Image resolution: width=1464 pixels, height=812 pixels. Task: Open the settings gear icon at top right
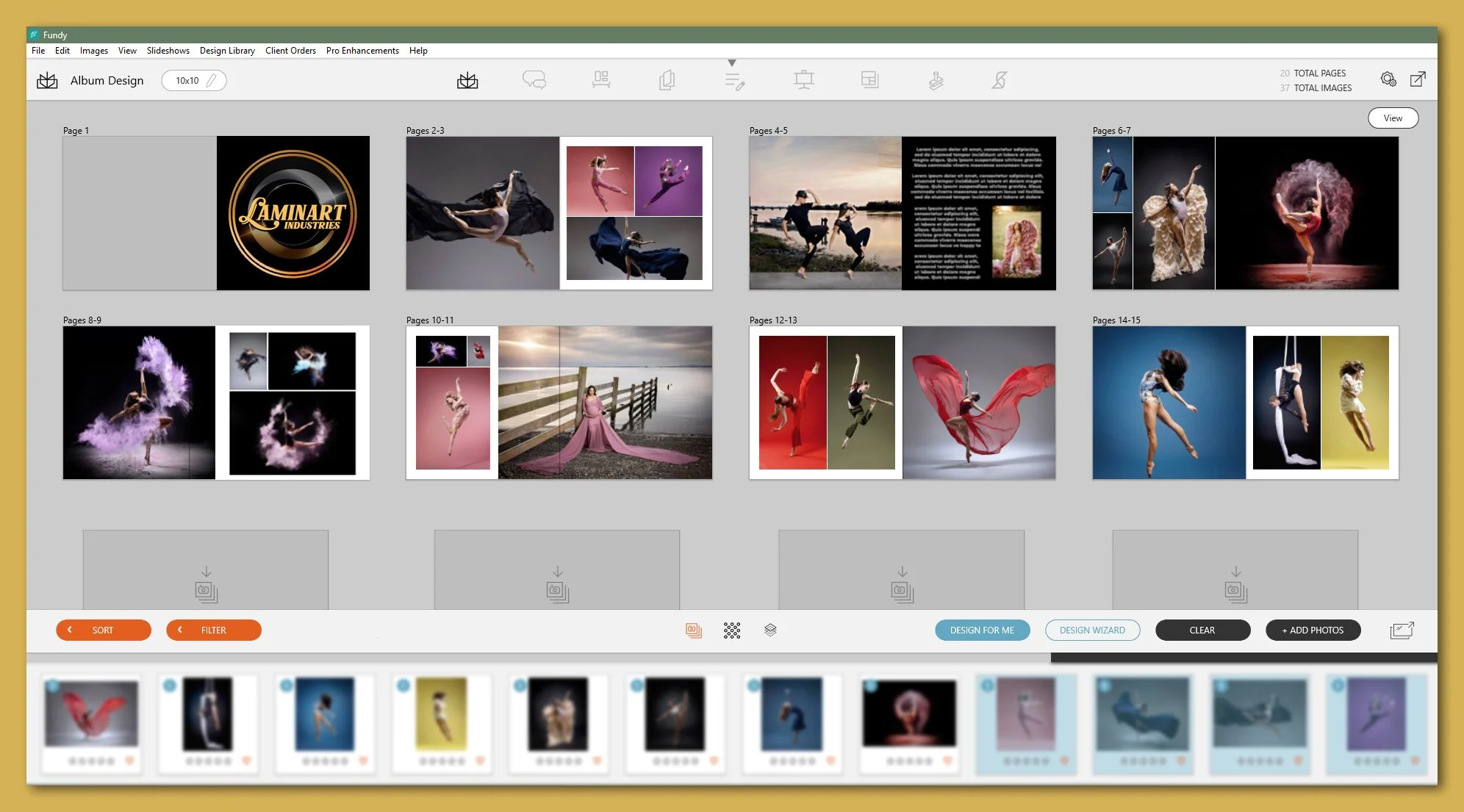click(1388, 79)
